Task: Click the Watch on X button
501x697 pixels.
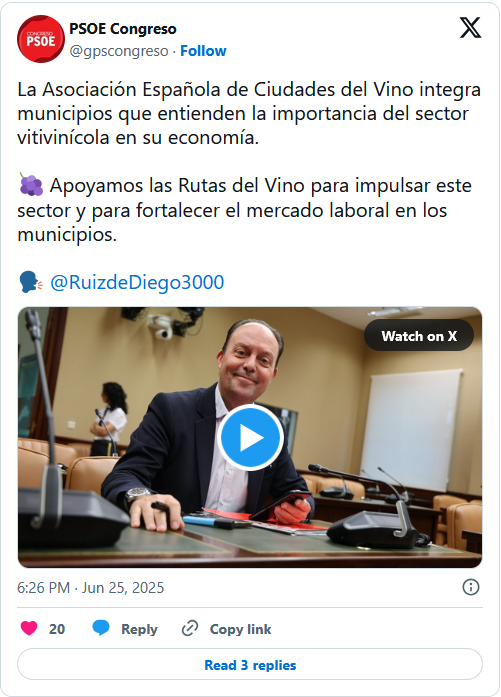Action: [x=419, y=336]
